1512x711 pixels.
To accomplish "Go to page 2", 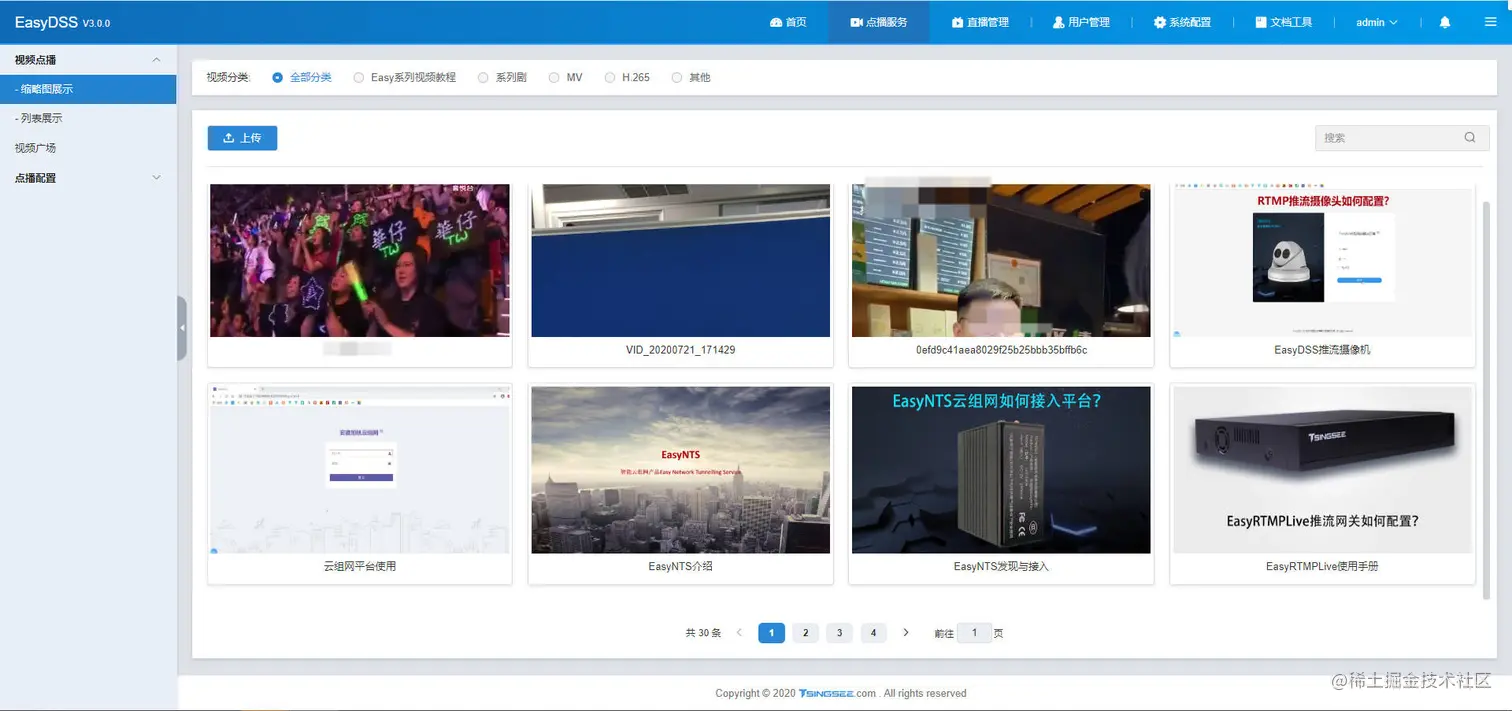I will [805, 633].
